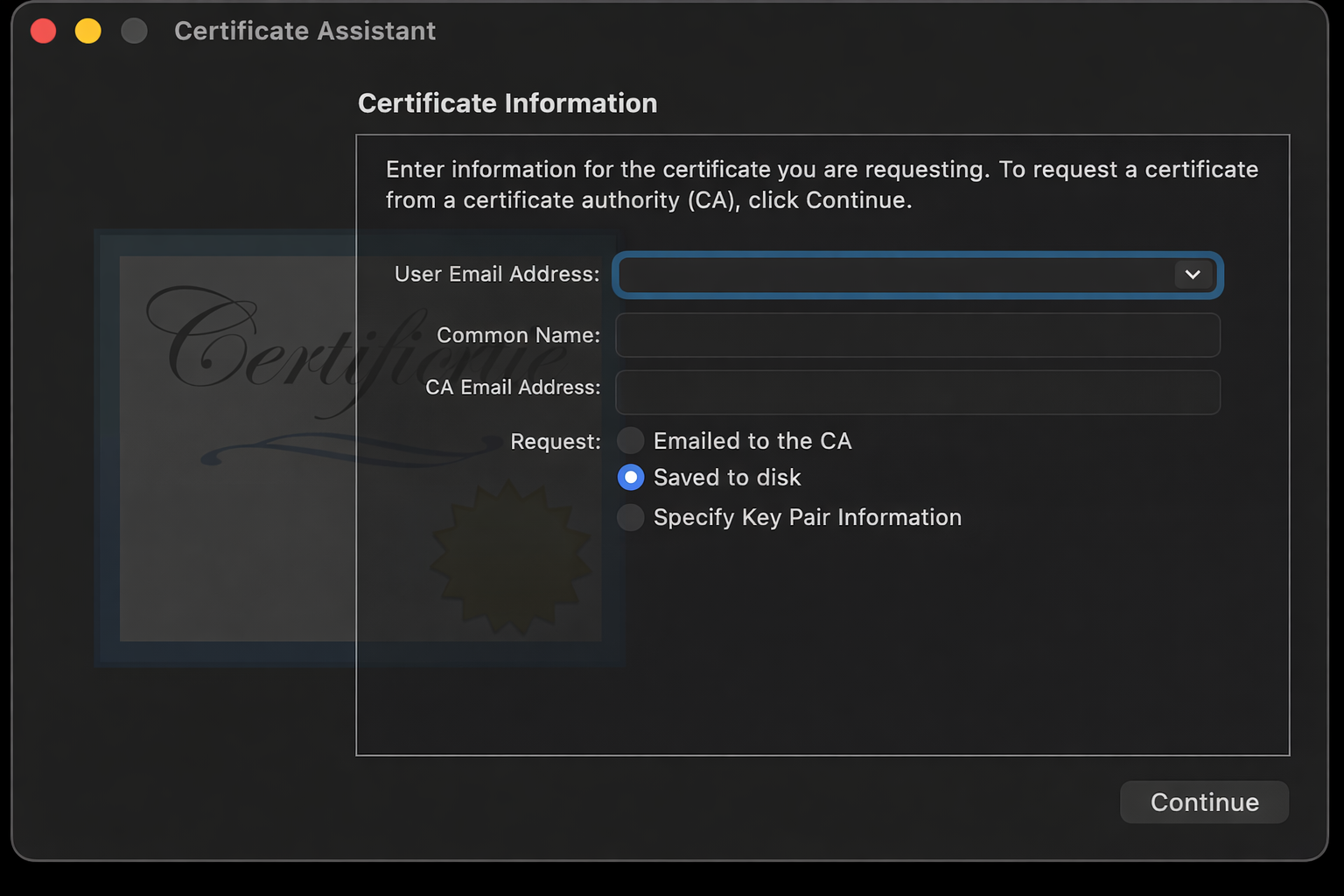Click the "CA Email Address:" label

pyautogui.click(x=513, y=388)
